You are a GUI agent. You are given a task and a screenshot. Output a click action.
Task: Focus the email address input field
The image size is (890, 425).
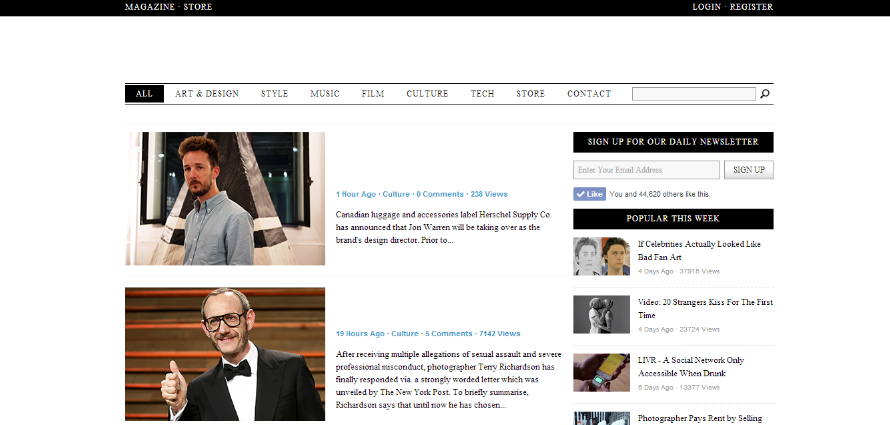pos(646,170)
